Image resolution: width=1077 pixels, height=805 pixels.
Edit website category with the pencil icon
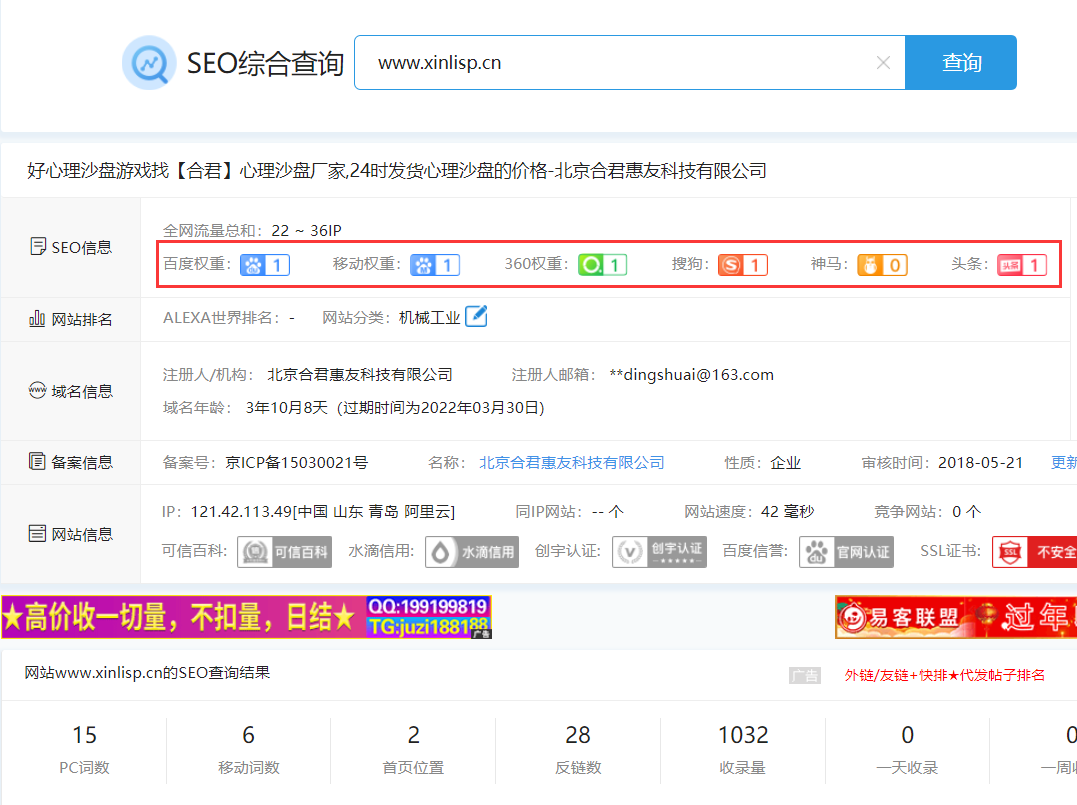pyautogui.click(x=476, y=317)
